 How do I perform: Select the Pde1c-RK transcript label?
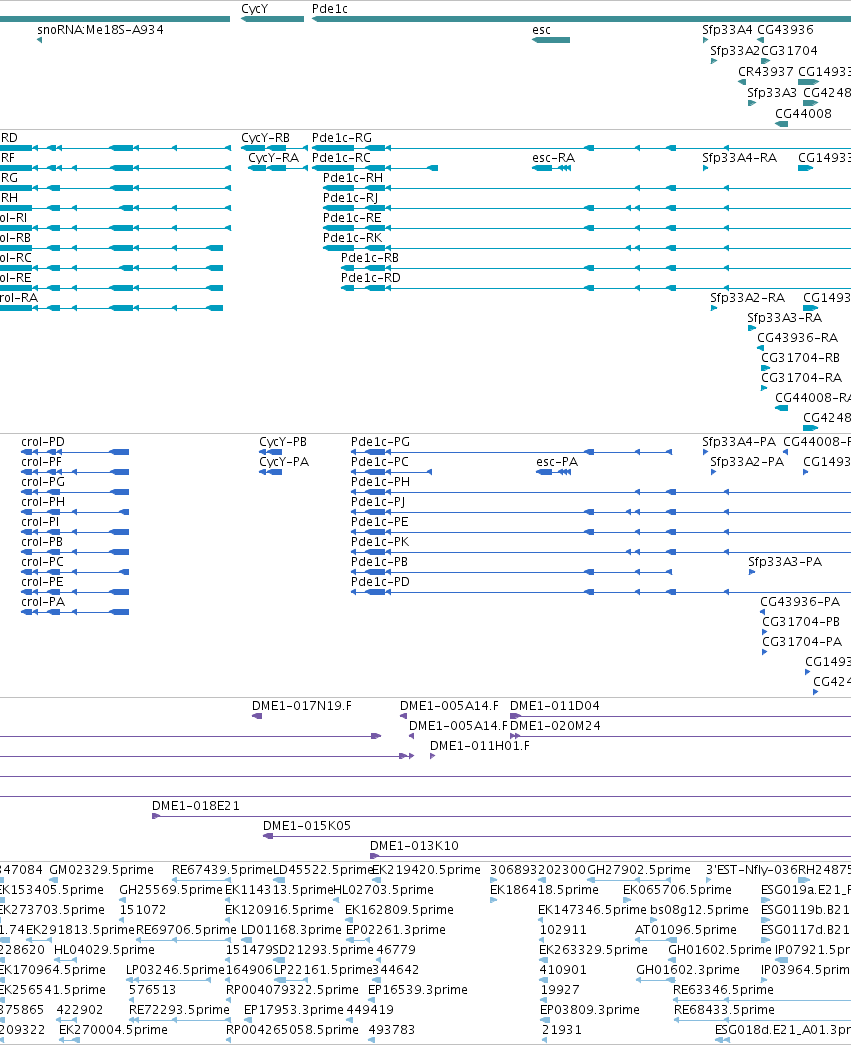pos(353,237)
